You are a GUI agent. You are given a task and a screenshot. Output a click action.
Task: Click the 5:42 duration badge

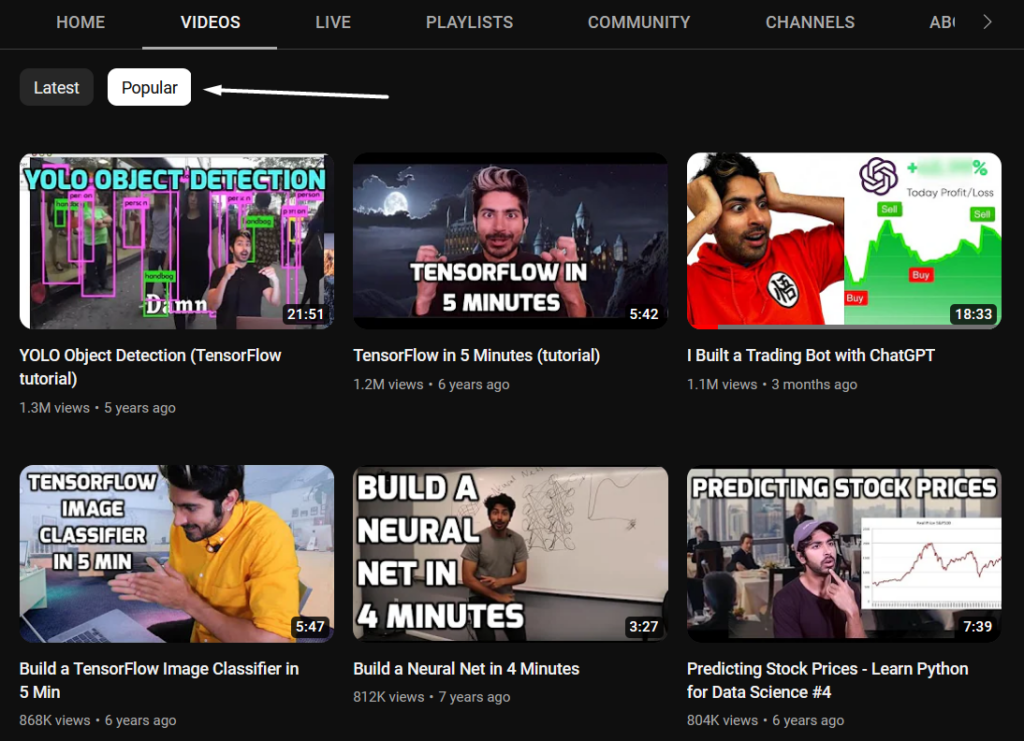[x=643, y=314]
